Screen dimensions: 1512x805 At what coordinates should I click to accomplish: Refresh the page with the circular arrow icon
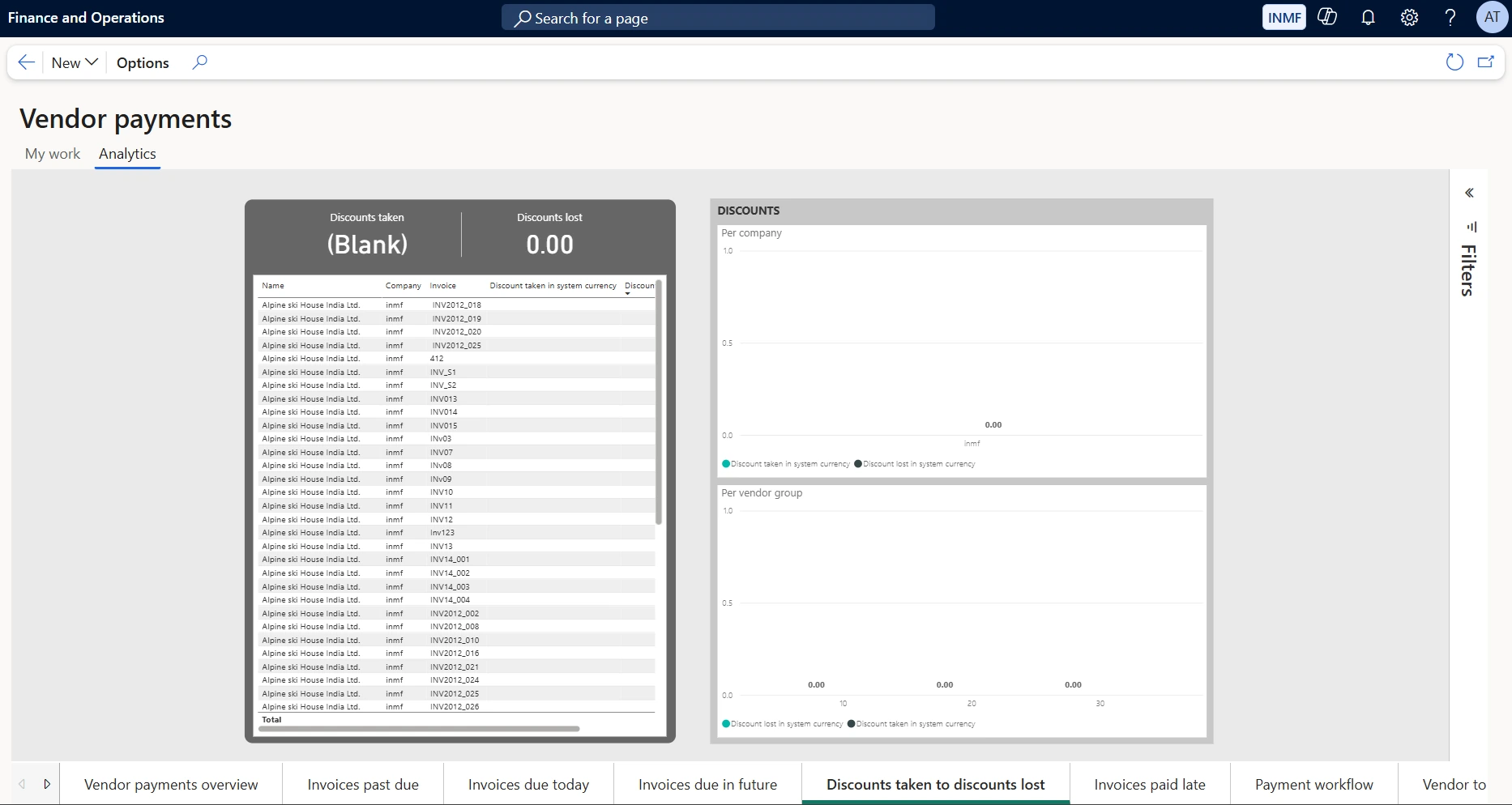pyautogui.click(x=1454, y=62)
